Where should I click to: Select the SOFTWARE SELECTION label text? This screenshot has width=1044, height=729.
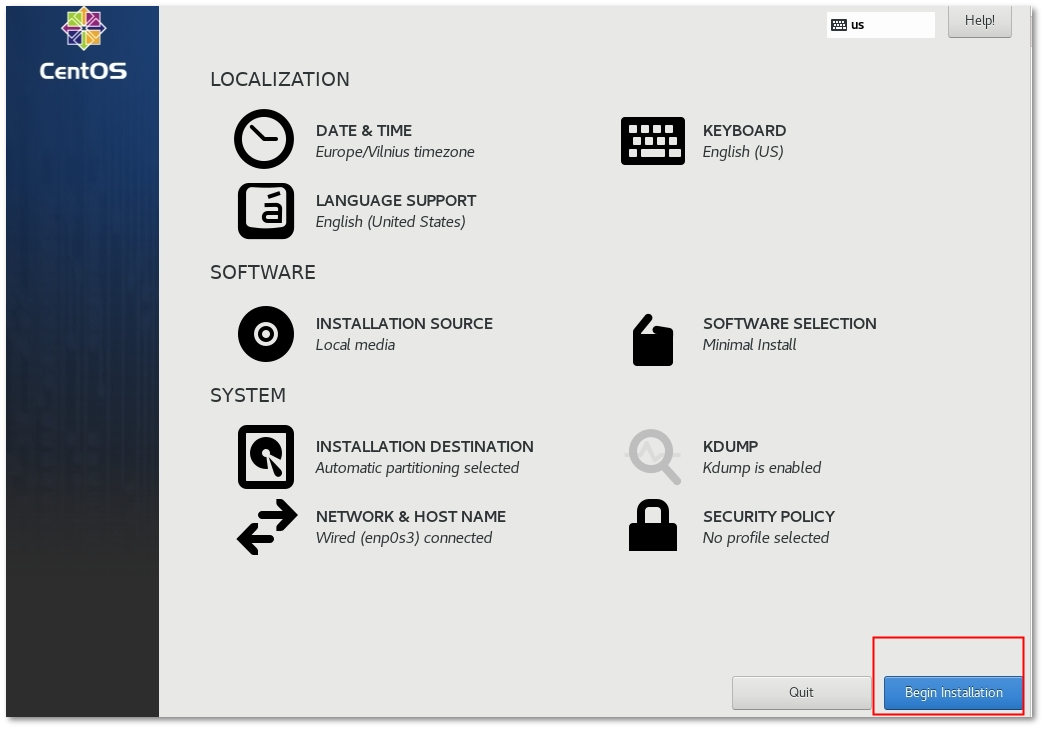789,324
